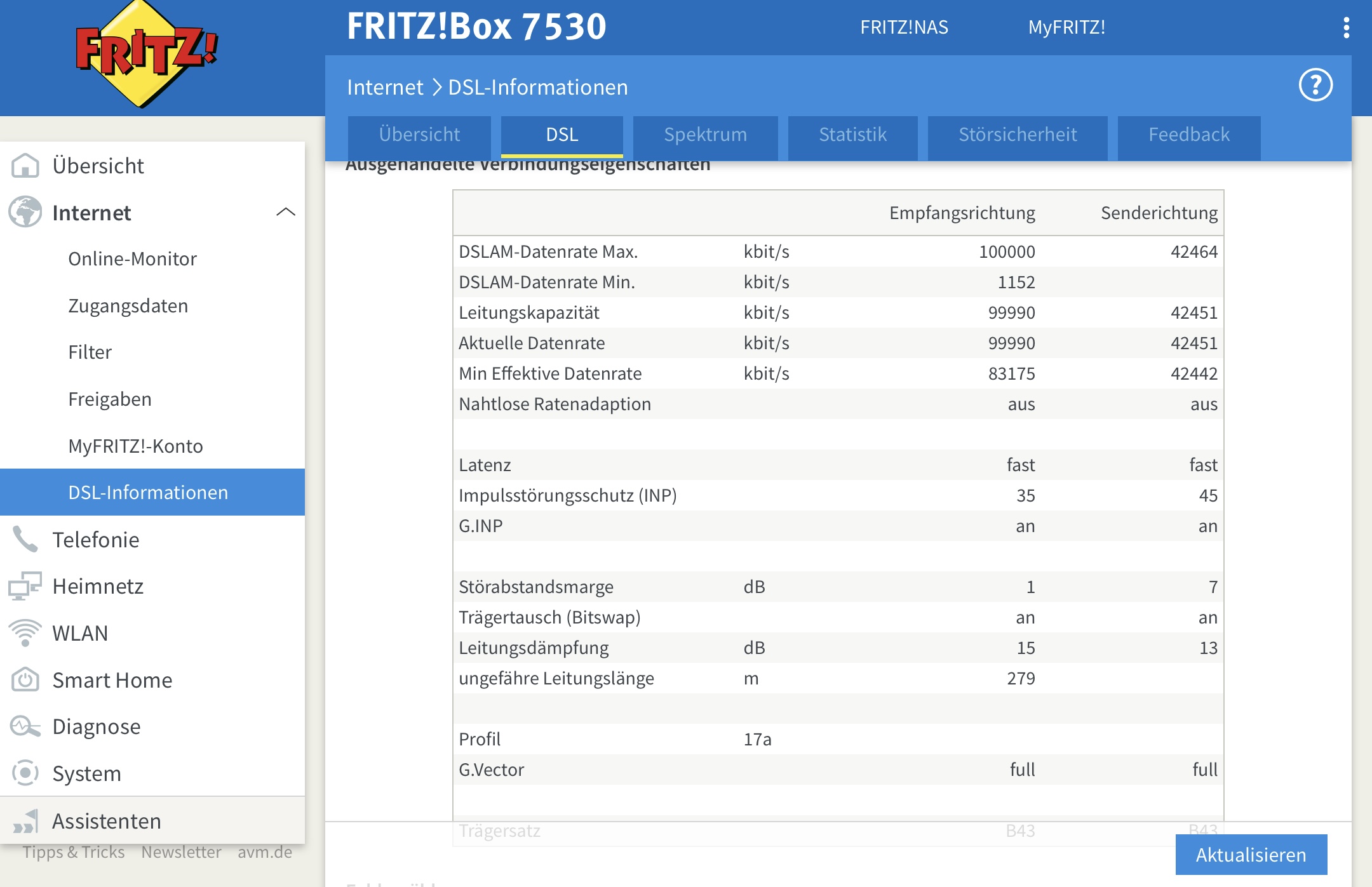Switch to the Spektrum tab
The height and width of the screenshot is (887, 1372).
click(x=705, y=135)
